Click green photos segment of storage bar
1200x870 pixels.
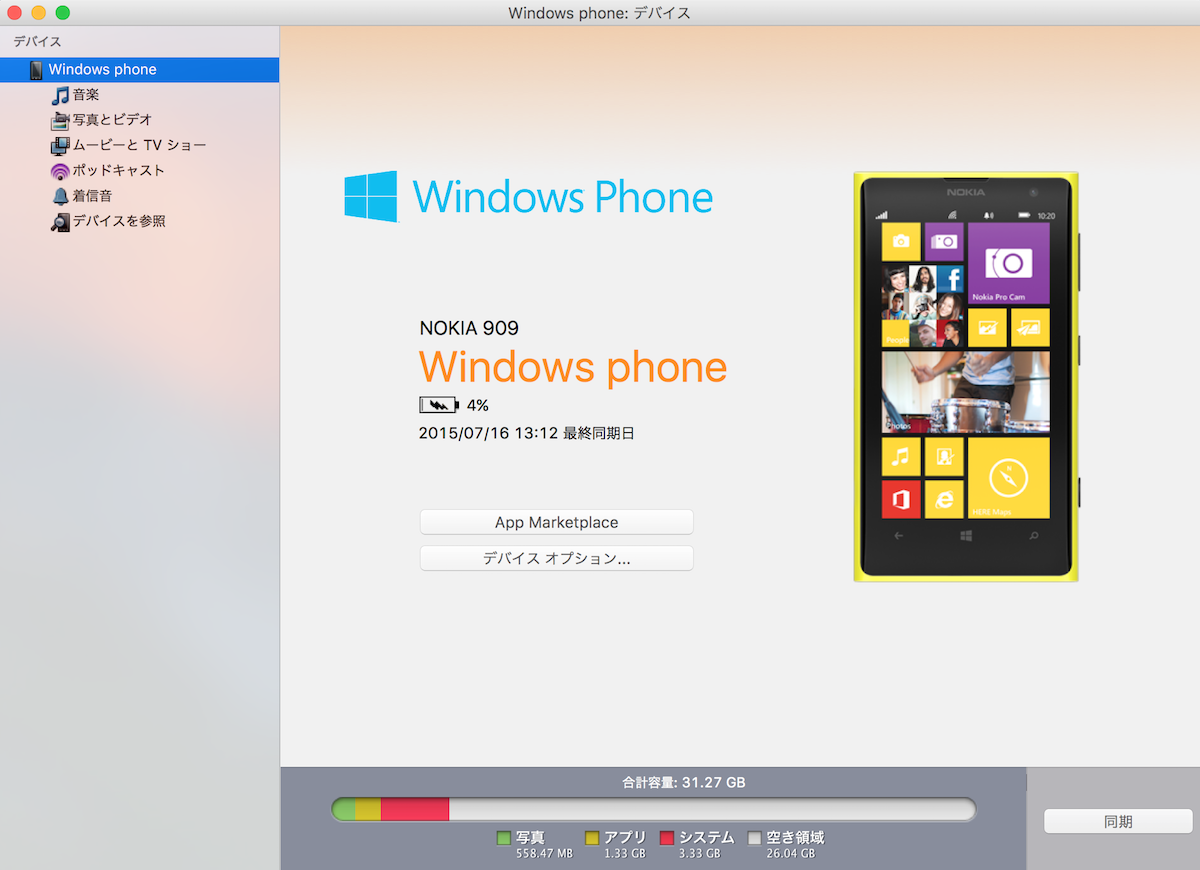344,809
